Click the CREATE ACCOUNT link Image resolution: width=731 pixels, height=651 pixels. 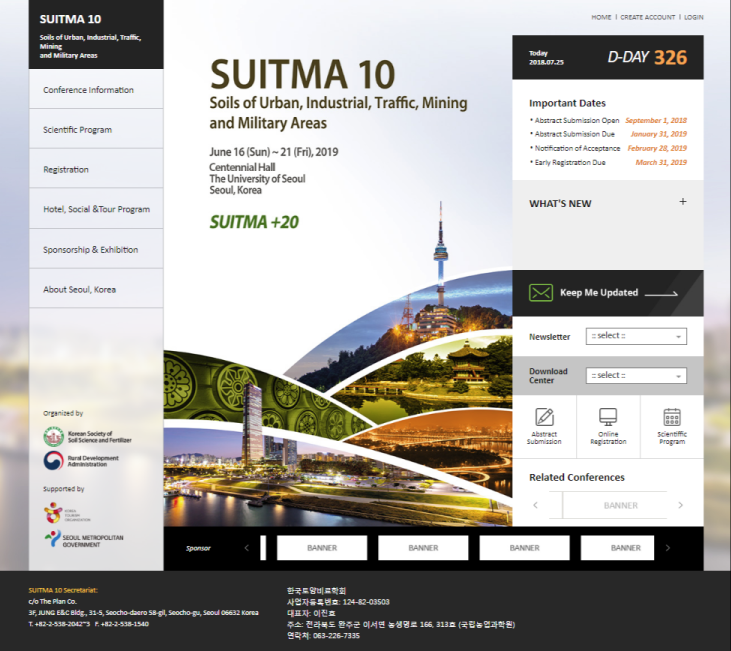(x=648, y=17)
